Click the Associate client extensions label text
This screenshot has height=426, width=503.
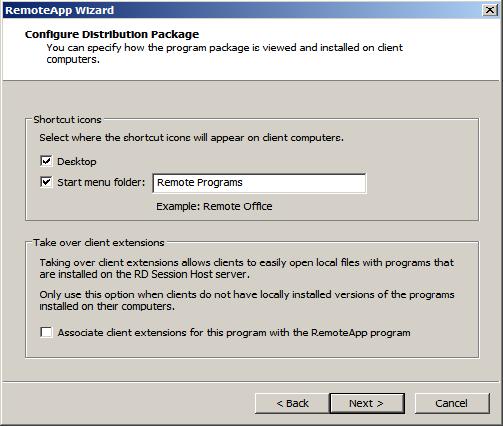click(x=234, y=333)
